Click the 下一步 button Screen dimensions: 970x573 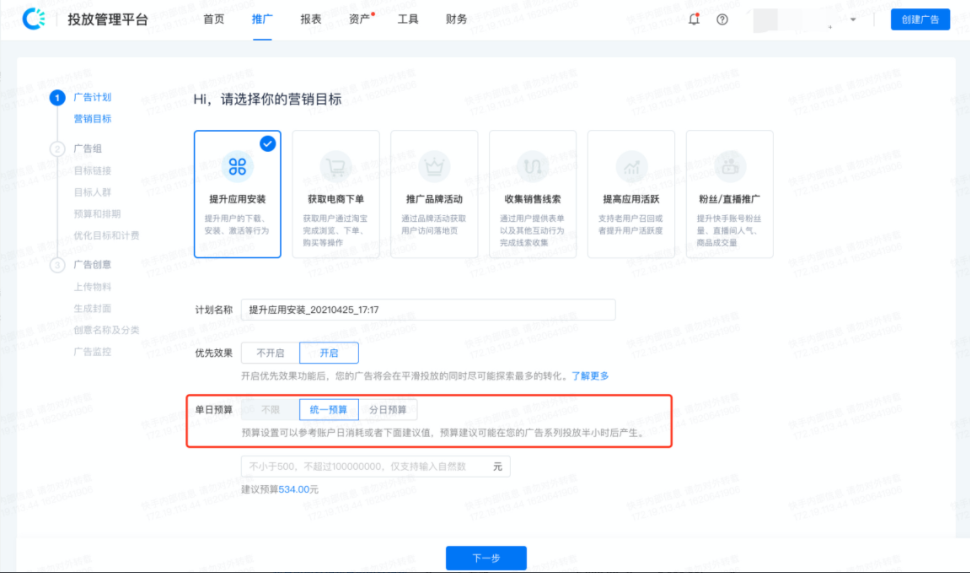(x=486, y=558)
